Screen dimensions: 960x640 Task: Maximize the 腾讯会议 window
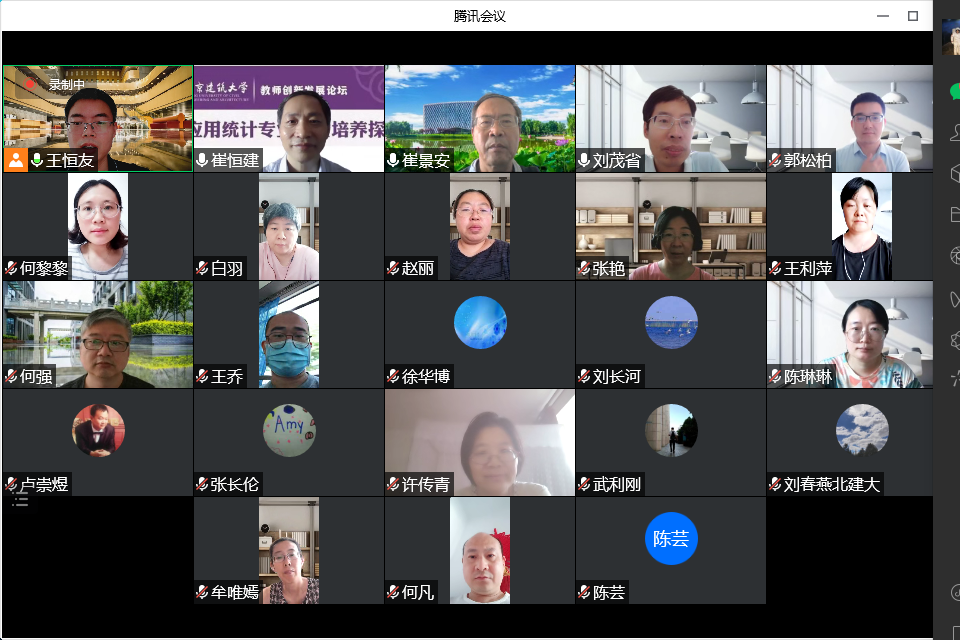coord(912,16)
